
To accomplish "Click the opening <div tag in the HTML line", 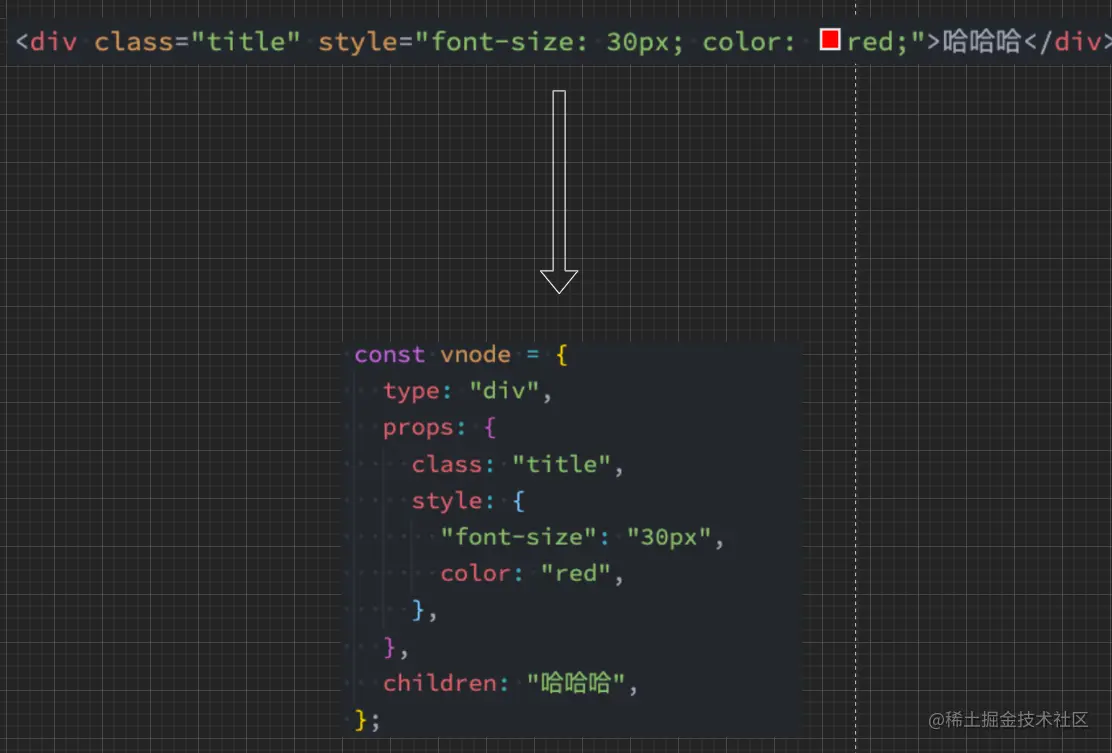I will [x=46, y=42].
